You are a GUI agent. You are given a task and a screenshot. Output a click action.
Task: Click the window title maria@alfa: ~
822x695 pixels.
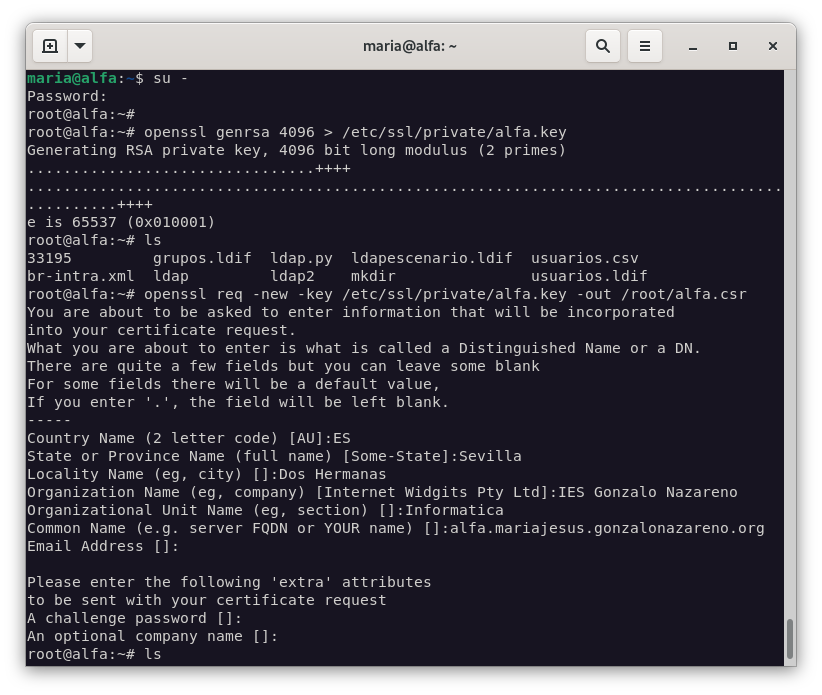tap(410, 46)
